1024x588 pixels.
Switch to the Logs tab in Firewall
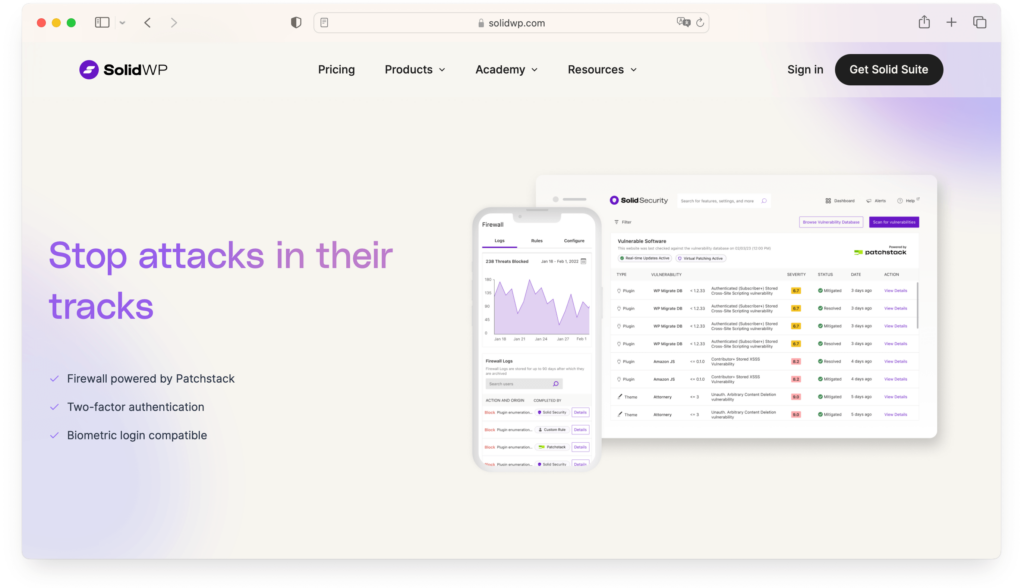coord(500,241)
